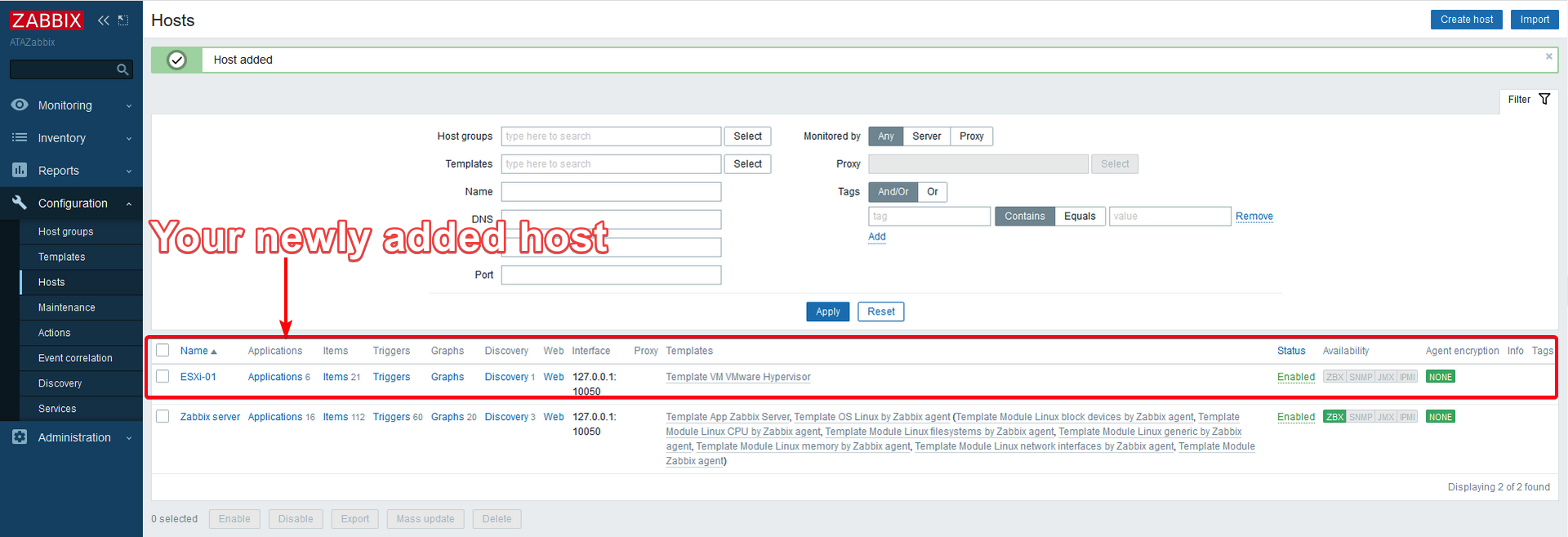Screen dimensions: 1568x537
Task: Tick the ESXi-01 row checkbox
Action: (163, 376)
